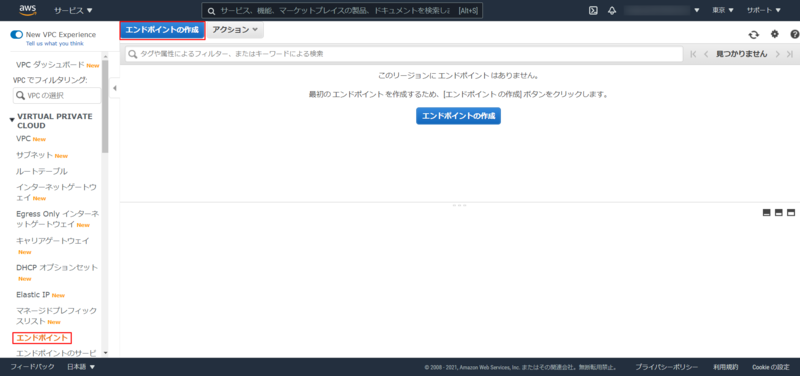Click the sidebar vertical scrollbar thumb
This screenshot has width=800, height=376.
tap(105, 106)
